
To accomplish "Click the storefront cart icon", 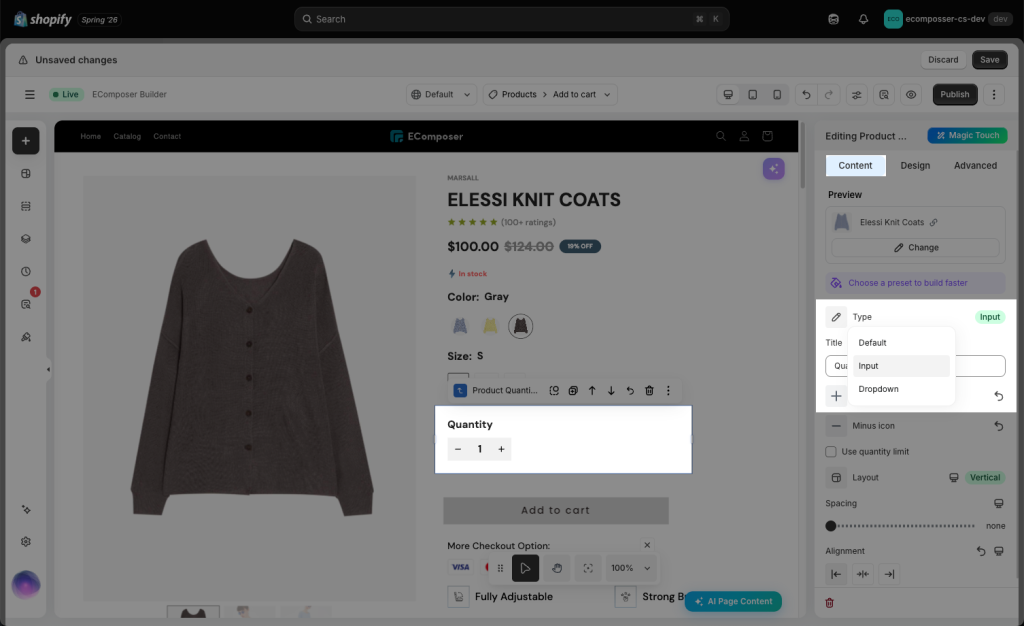I will click(767, 136).
